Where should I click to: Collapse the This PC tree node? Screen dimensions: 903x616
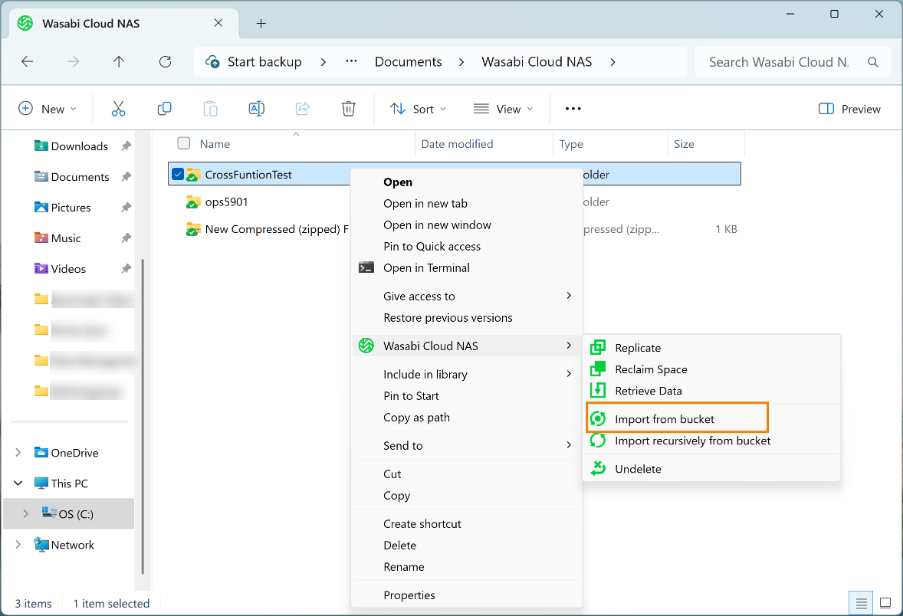[18, 483]
